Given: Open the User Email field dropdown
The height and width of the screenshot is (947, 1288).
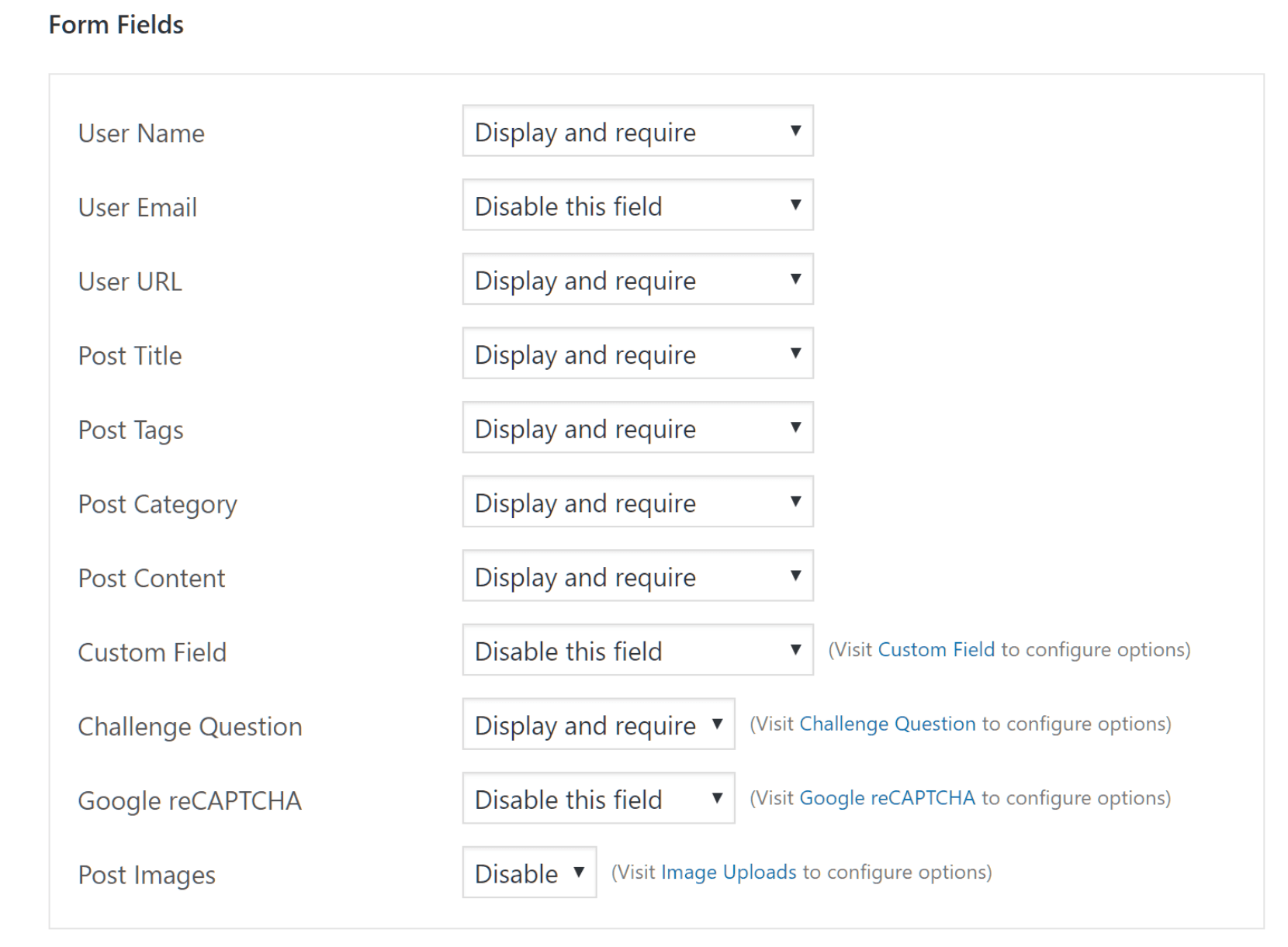Looking at the screenshot, I should 638,206.
